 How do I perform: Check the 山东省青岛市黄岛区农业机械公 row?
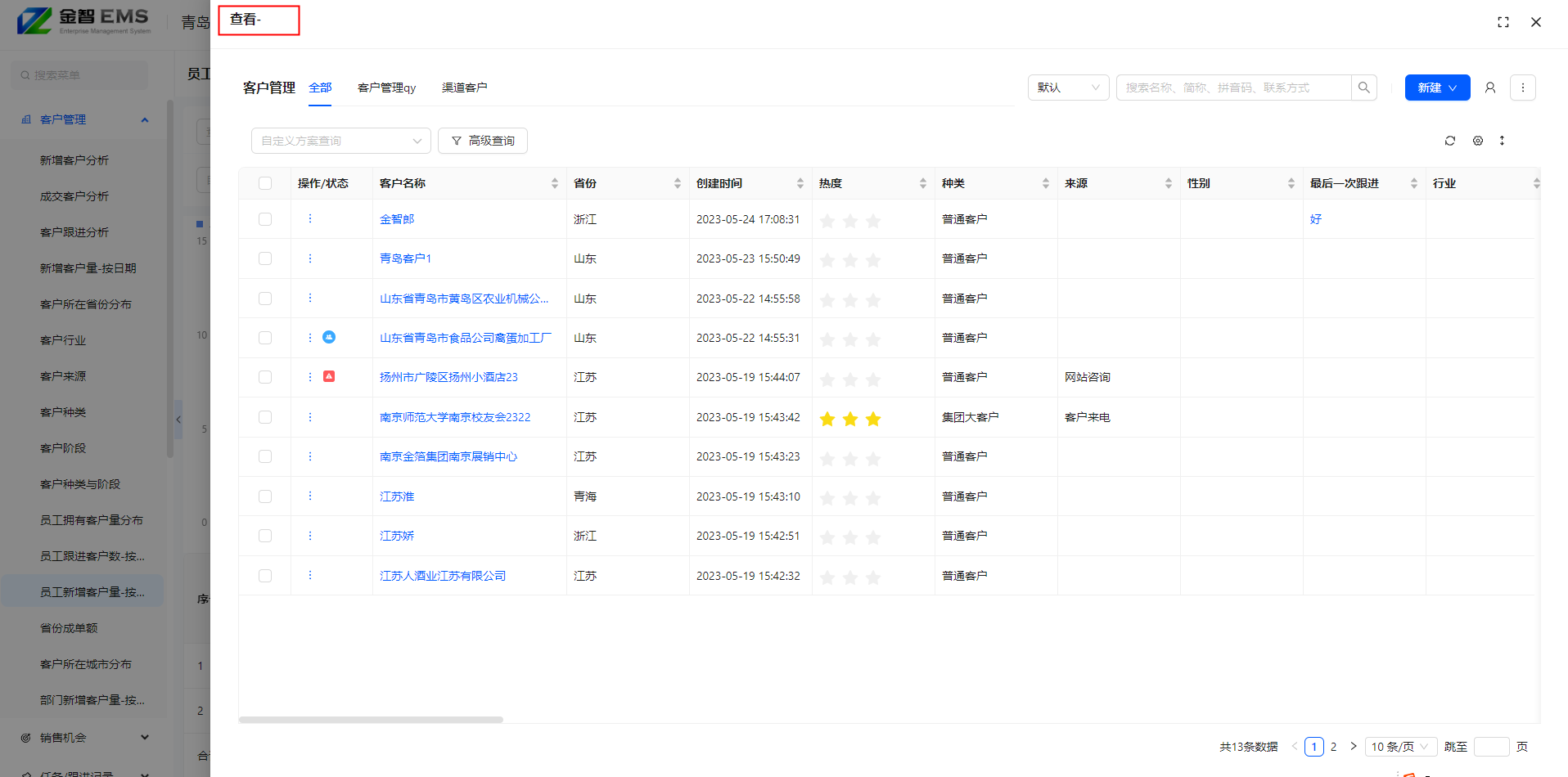(265, 299)
